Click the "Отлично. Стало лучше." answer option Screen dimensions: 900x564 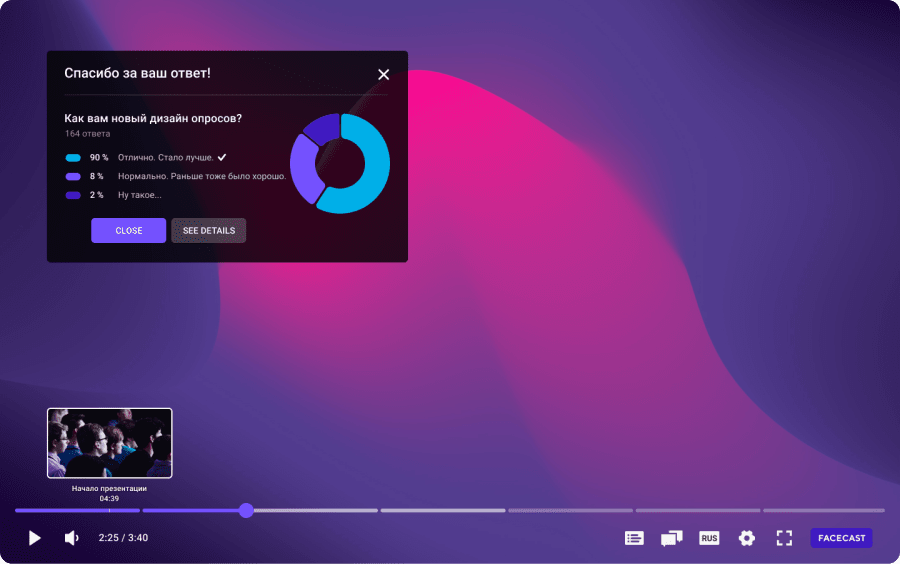click(165, 158)
